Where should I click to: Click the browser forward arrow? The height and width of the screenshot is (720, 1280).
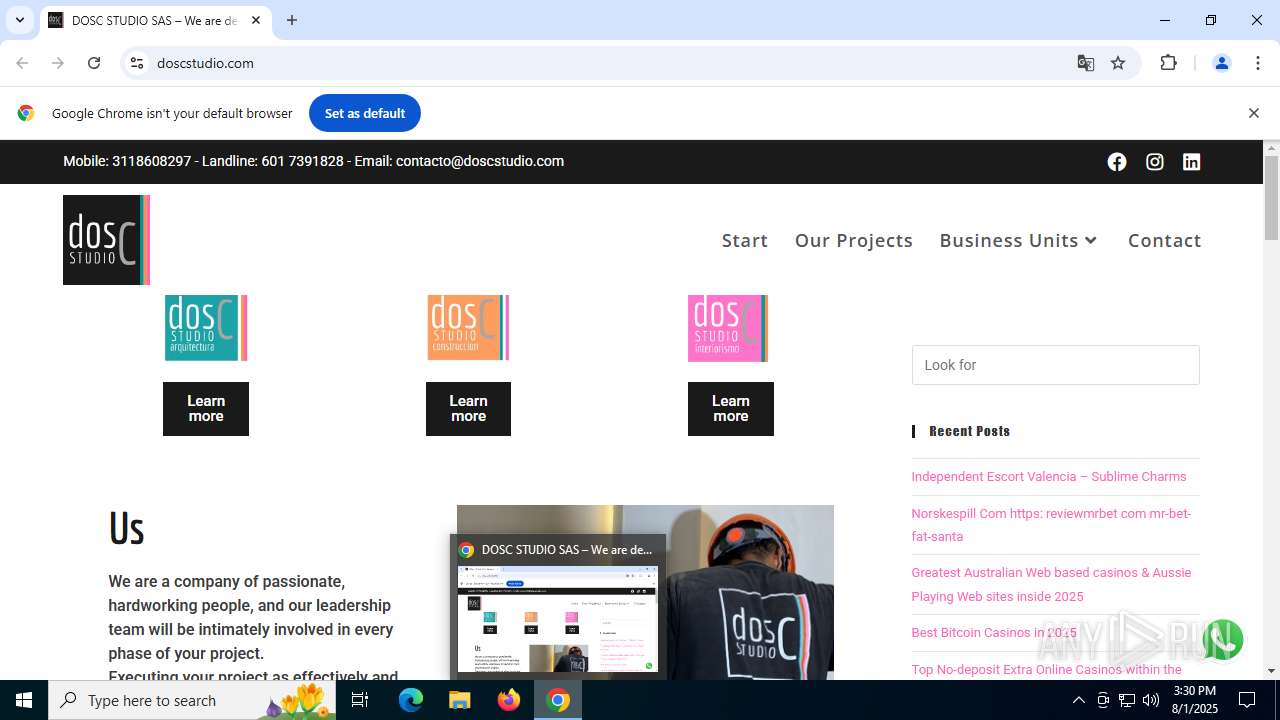coord(58,63)
